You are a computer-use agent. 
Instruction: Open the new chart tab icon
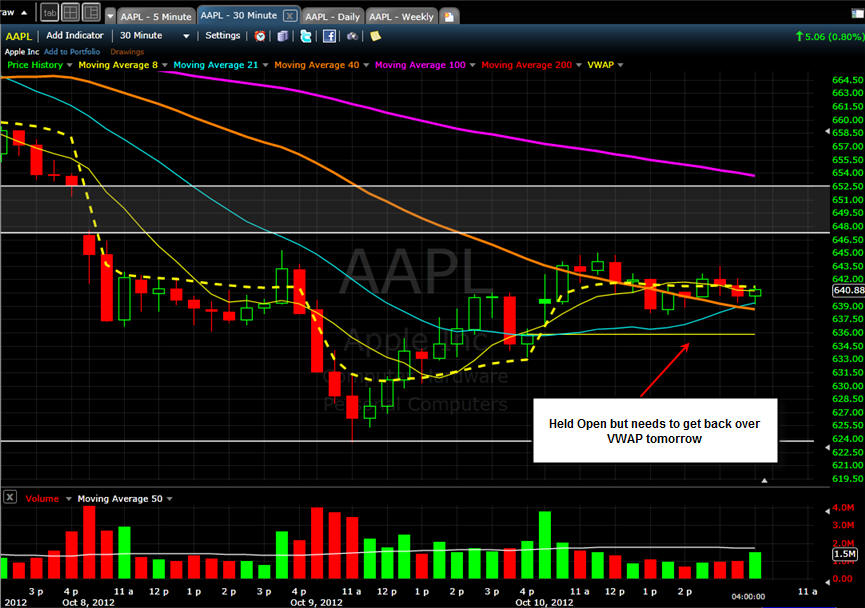pos(449,17)
